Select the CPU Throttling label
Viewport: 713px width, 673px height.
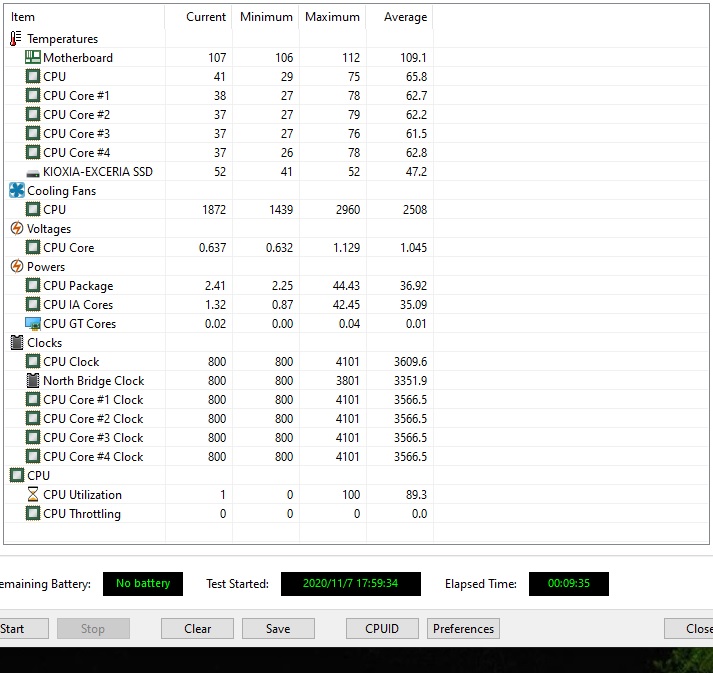click(x=82, y=514)
